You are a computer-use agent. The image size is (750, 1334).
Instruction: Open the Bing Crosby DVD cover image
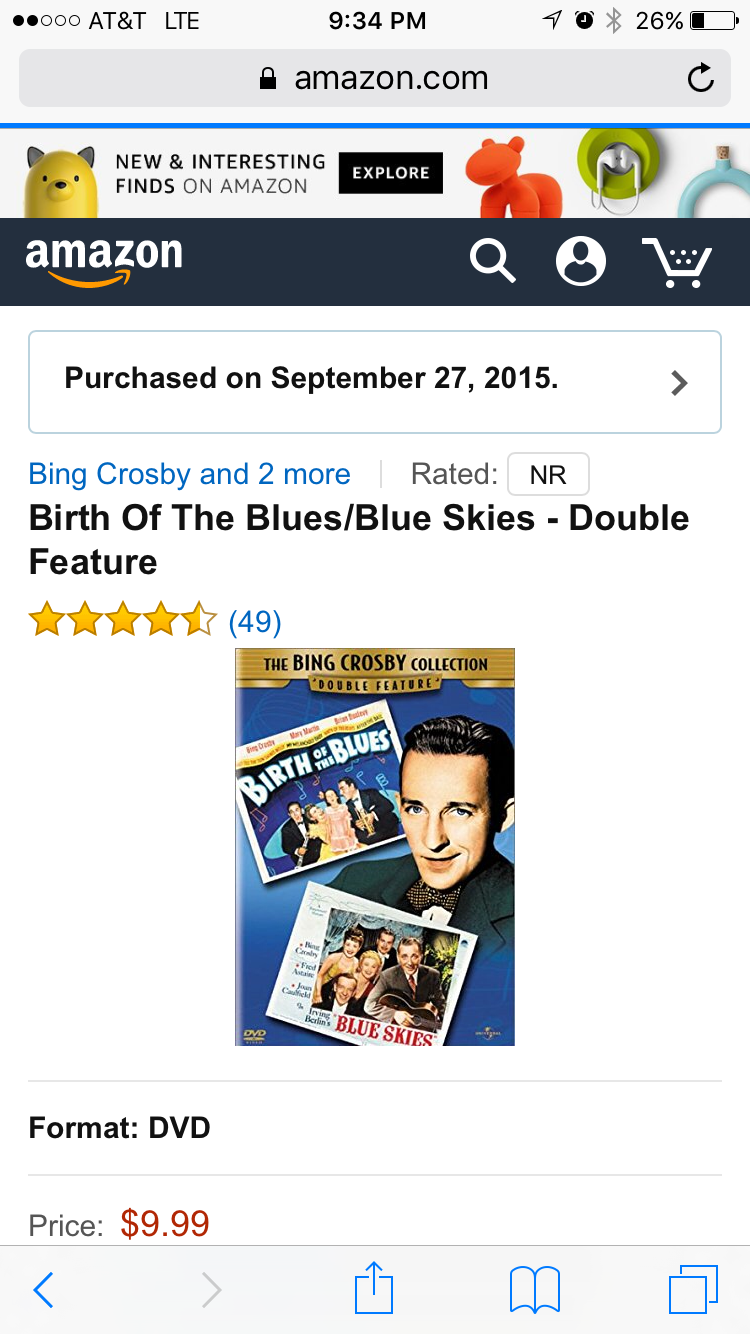tap(375, 847)
